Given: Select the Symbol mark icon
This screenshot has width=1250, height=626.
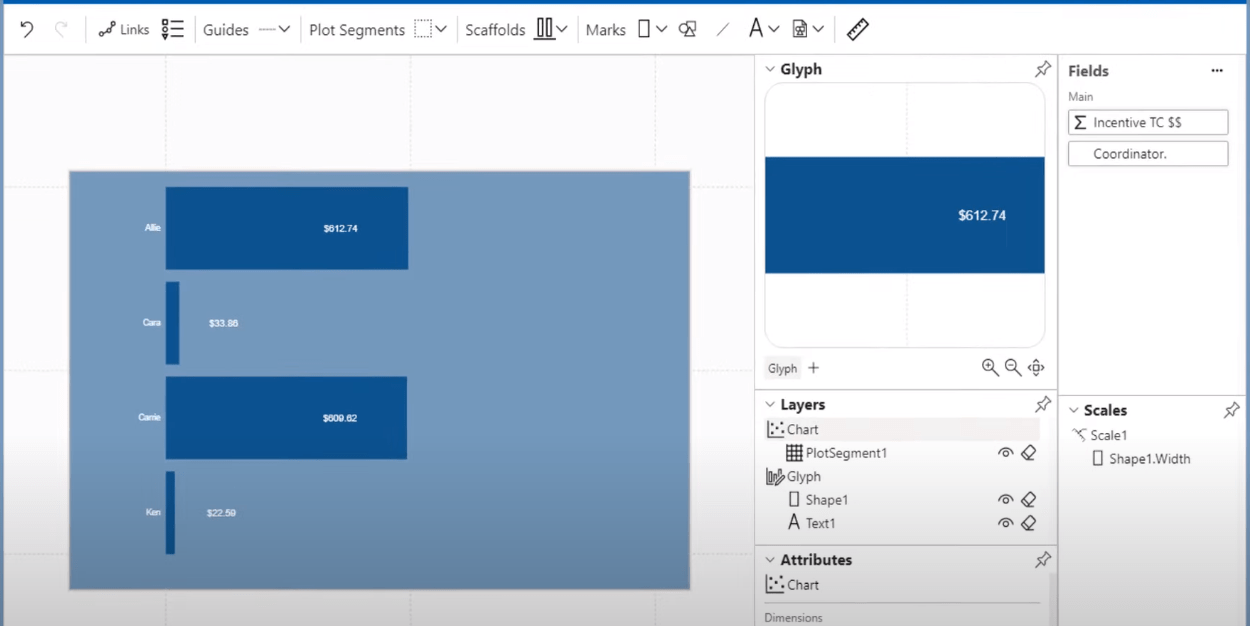Looking at the screenshot, I should [x=687, y=30].
